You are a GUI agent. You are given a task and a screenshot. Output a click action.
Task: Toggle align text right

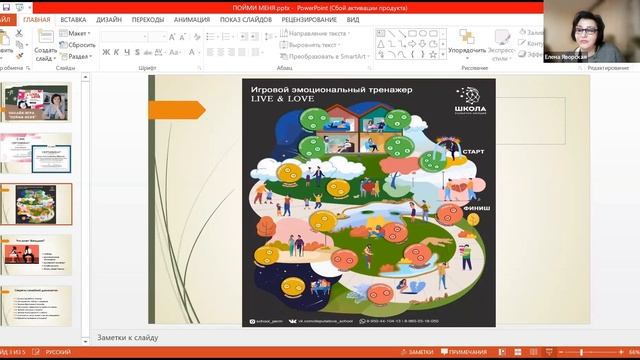231,52
